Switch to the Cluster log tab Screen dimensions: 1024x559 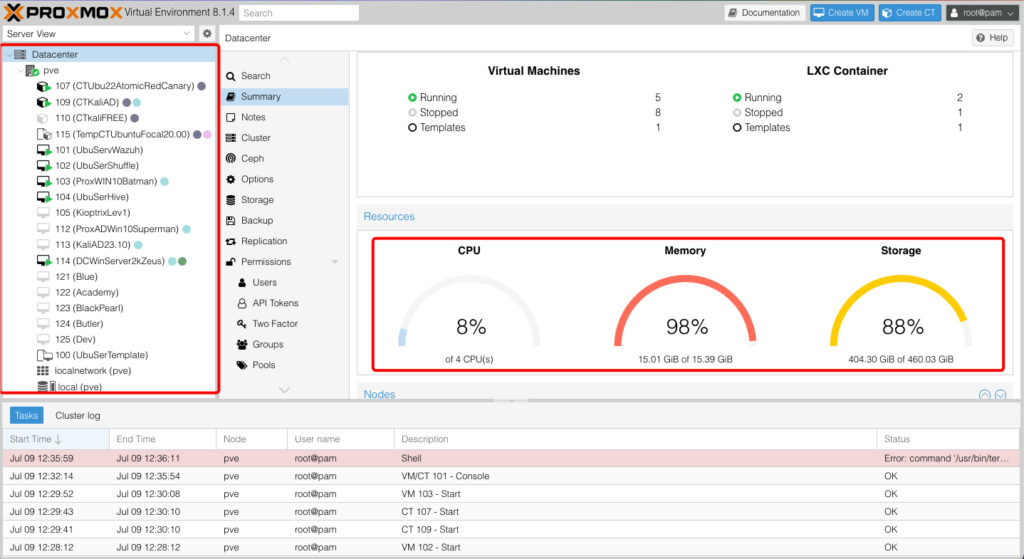pyautogui.click(x=78, y=415)
